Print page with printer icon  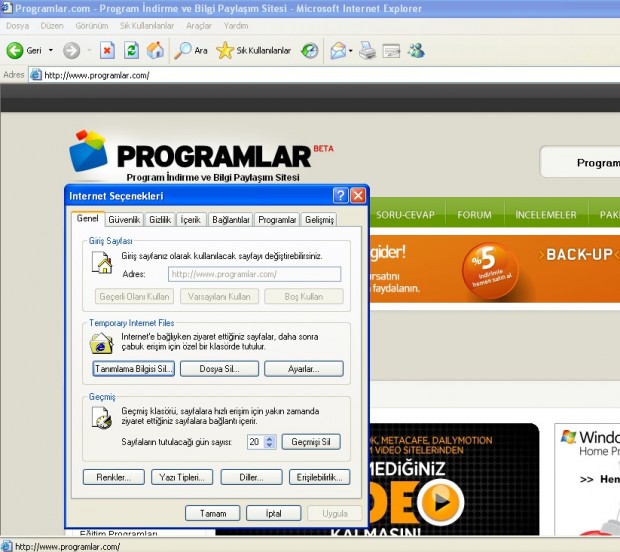(367, 50)
